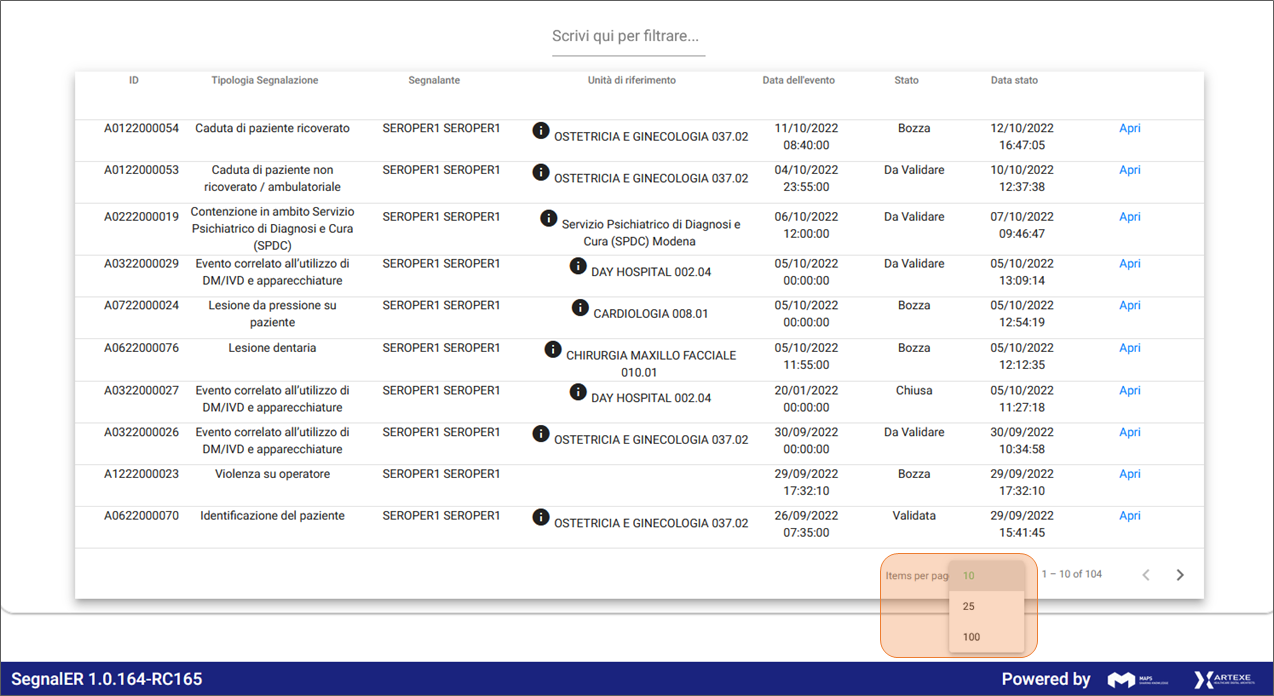The height and width of the screenshot is (696, 1274).
Task: Click info icon for row A0122000054
Action: point(541,130)
